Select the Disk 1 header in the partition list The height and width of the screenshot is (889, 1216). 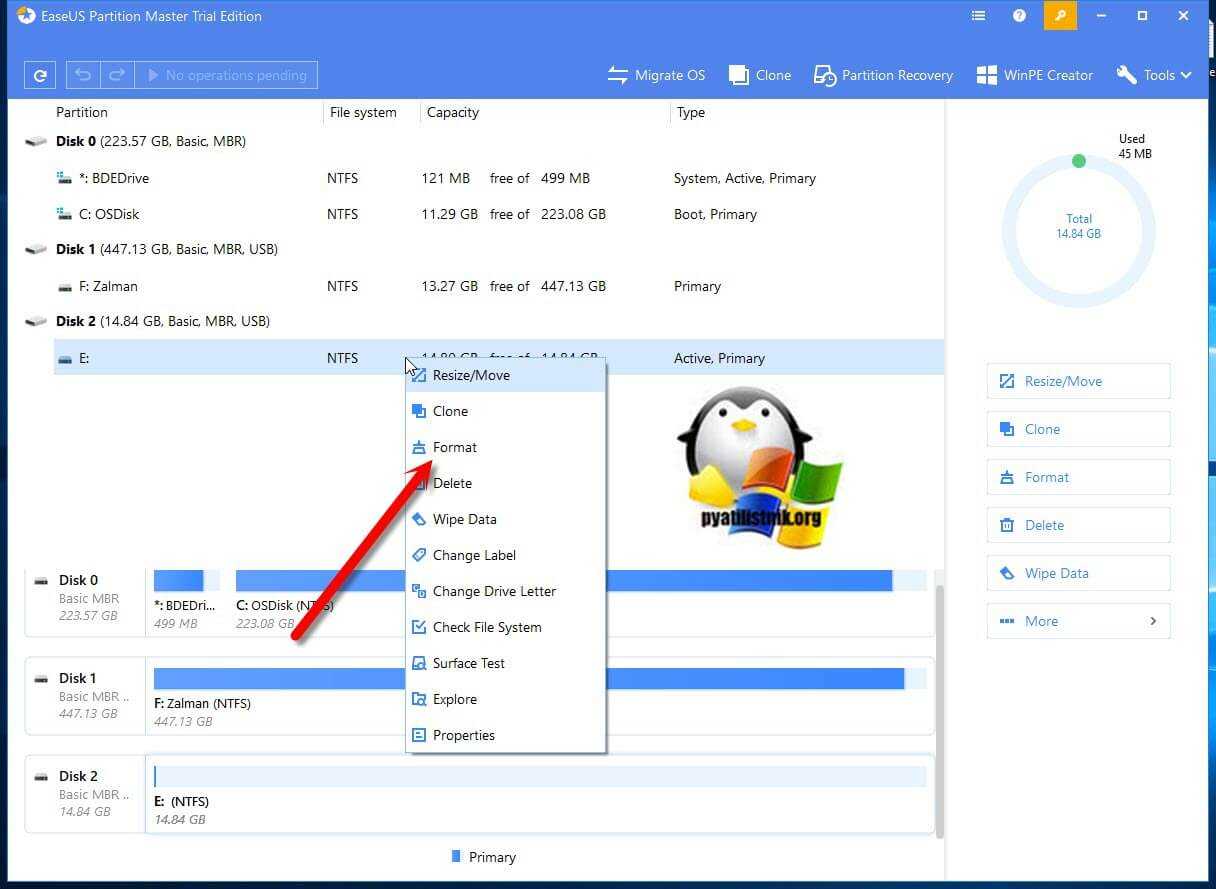[x=152, y=249]
